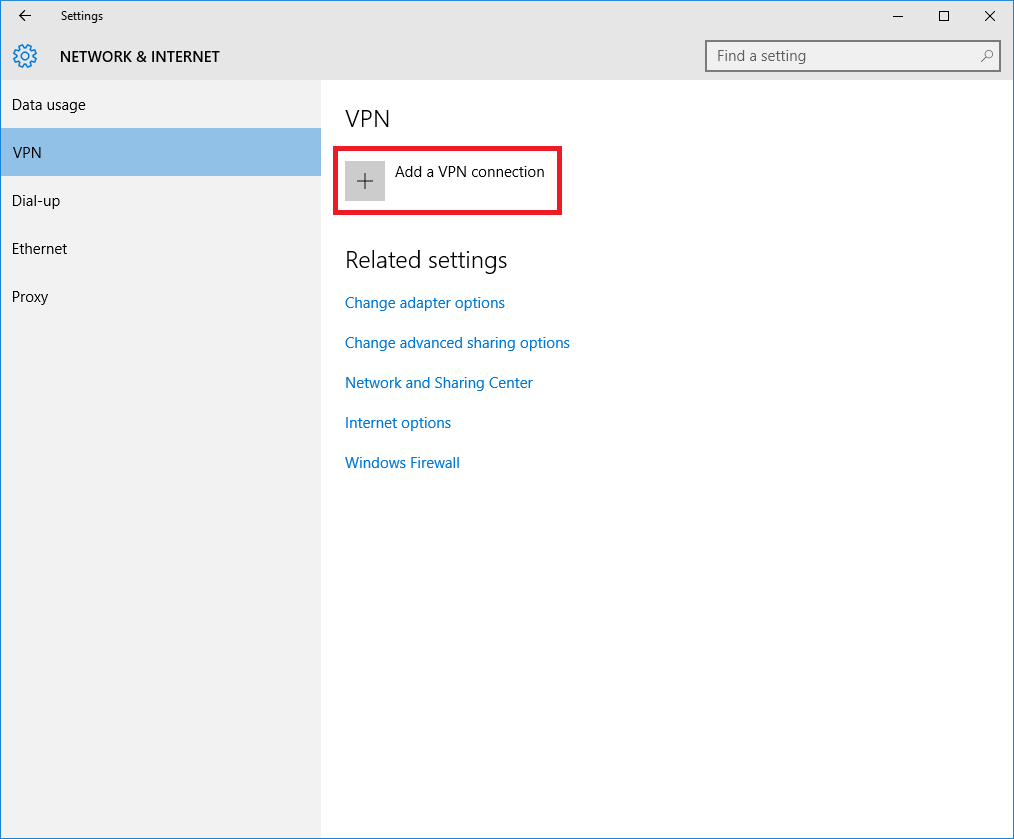Open the Windows Firewall link

(402, 463)
